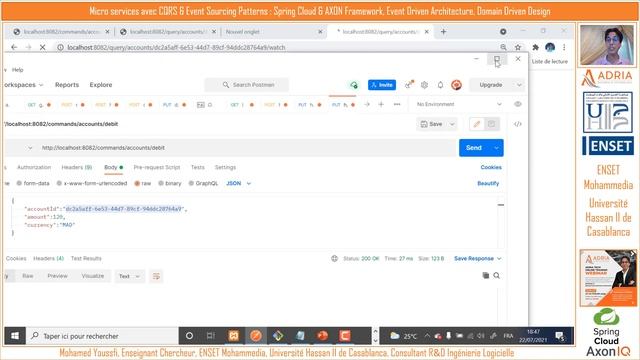
Task: Switch to the Tests tab
Action: pos(198,167)
